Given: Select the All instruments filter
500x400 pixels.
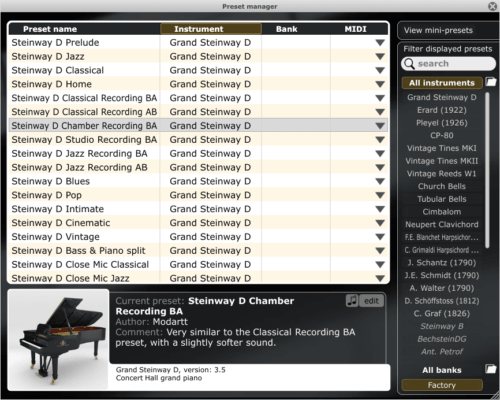Looking at the screenshot, I should click(442, 83).
